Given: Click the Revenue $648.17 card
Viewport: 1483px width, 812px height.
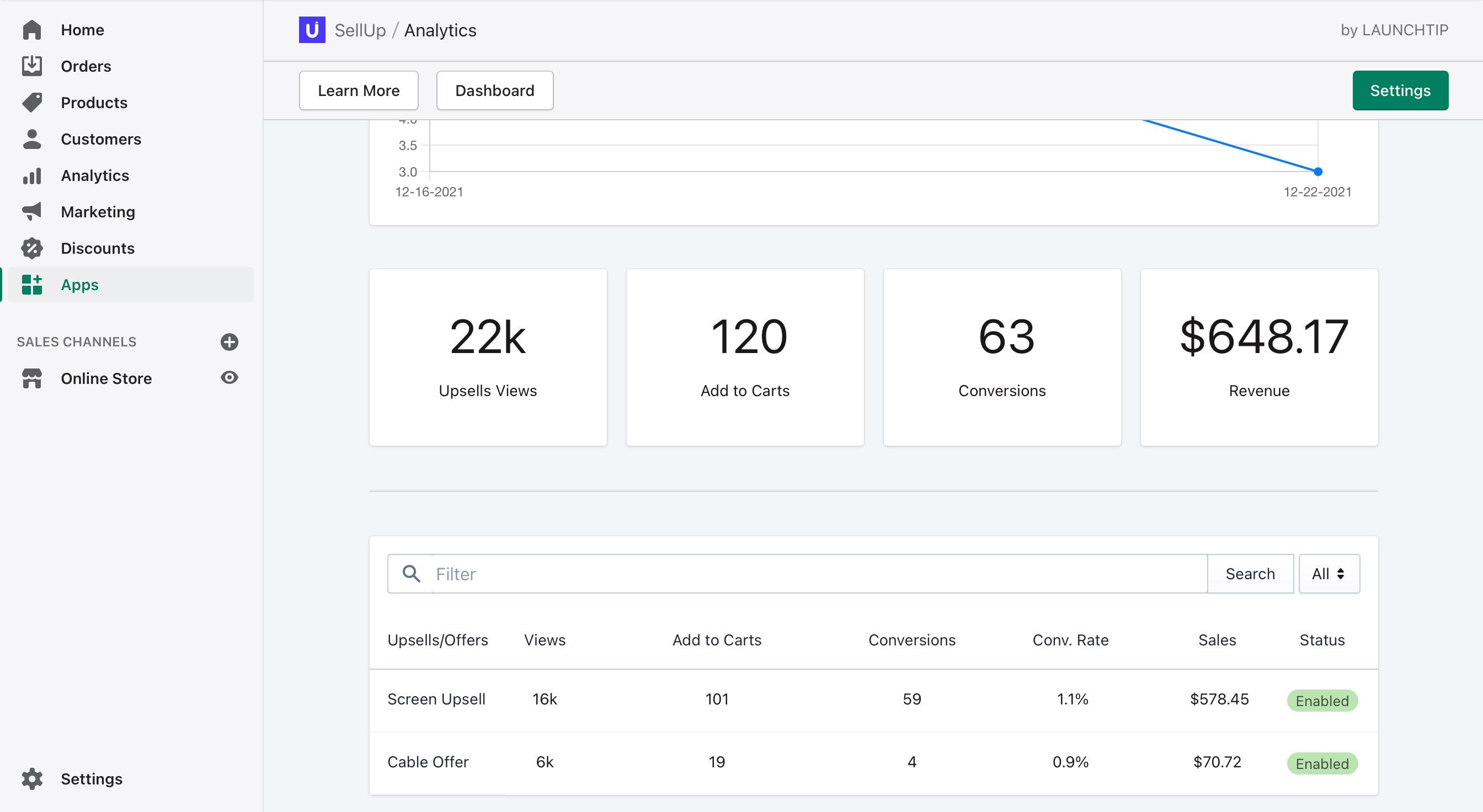Looking at the screenshot, I should point(1259,357).
